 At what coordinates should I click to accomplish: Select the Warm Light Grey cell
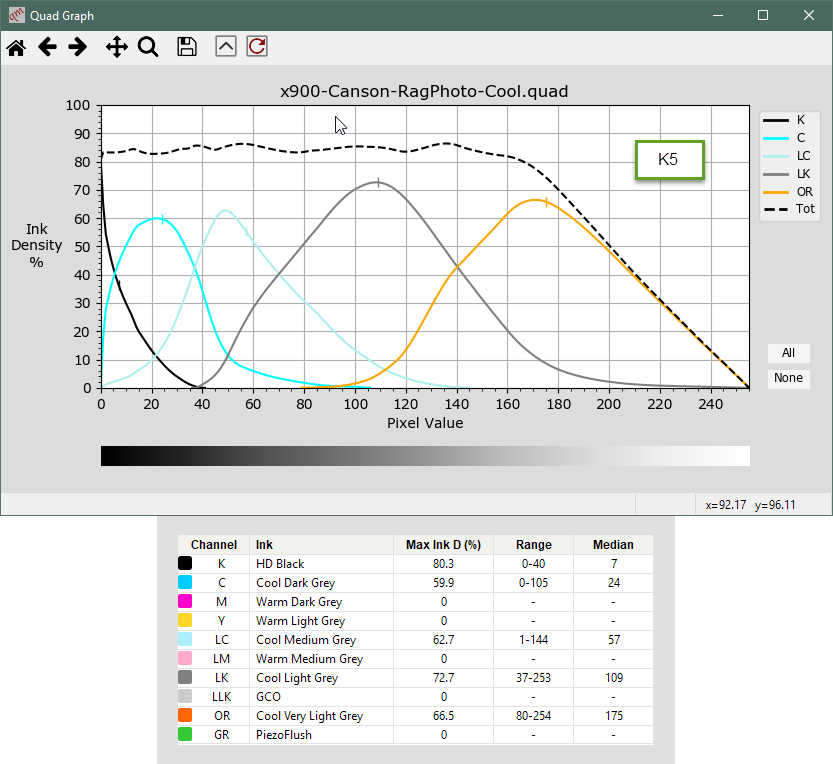321,621
